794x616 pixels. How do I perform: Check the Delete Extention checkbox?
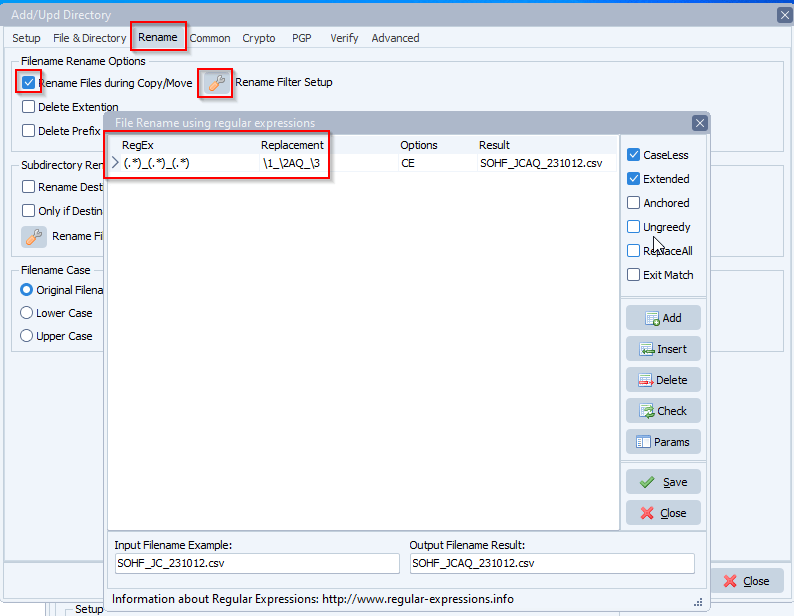coord(28,107)
